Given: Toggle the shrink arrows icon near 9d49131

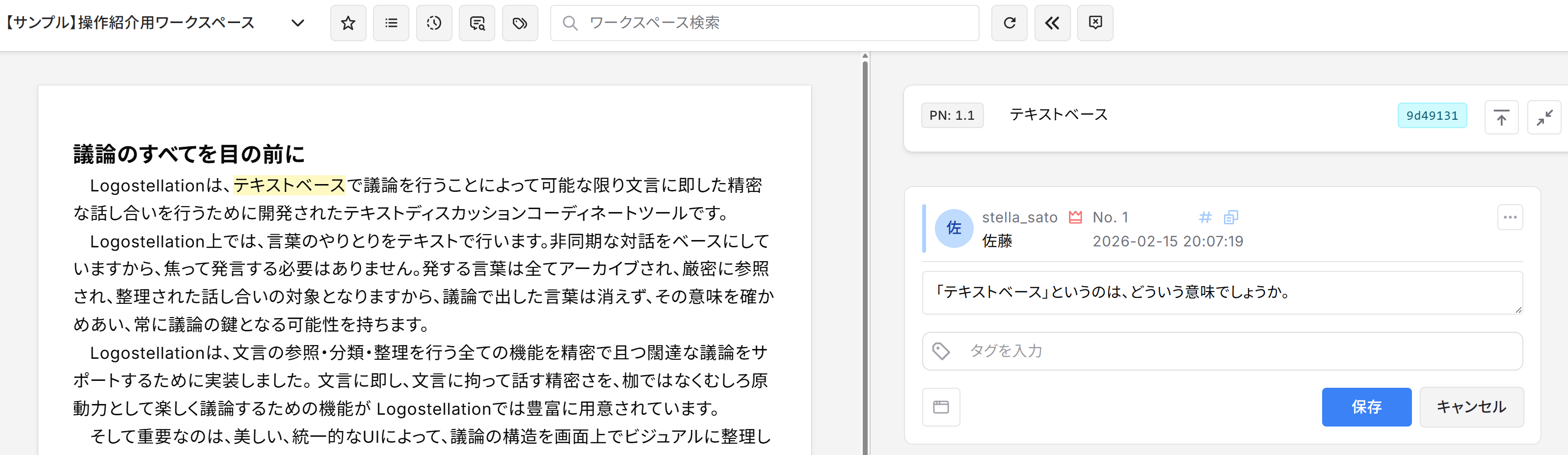Looking at the screenshot, I should pyautogui.click(x=1544, y=117).
